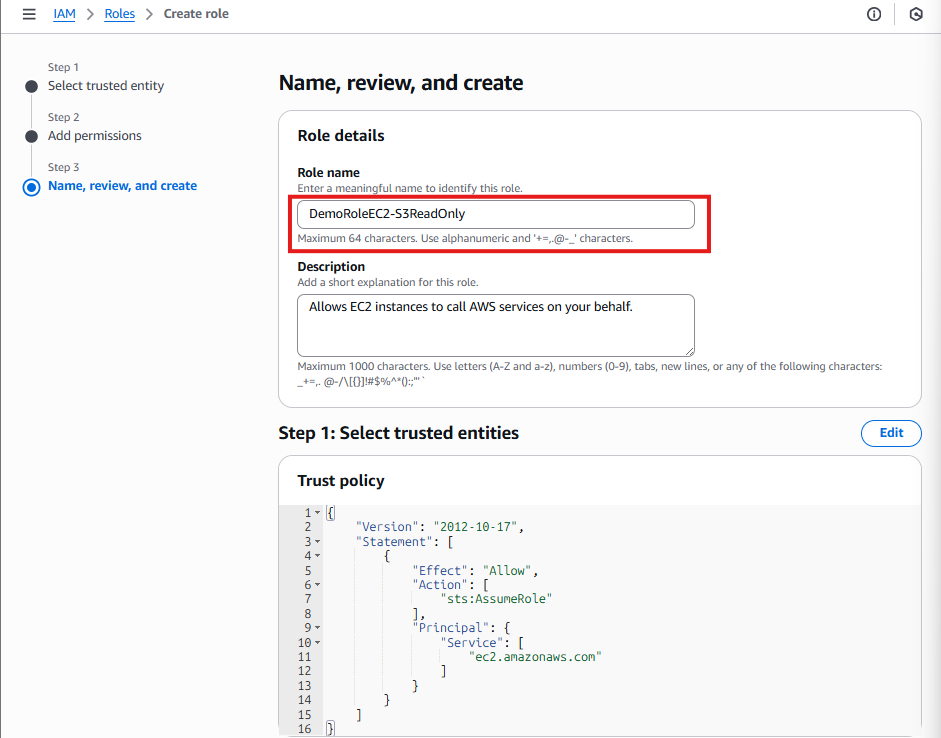Click the hexagon icon at top right
The height and width of the screenshot is (738, 941).
[916, 14]
